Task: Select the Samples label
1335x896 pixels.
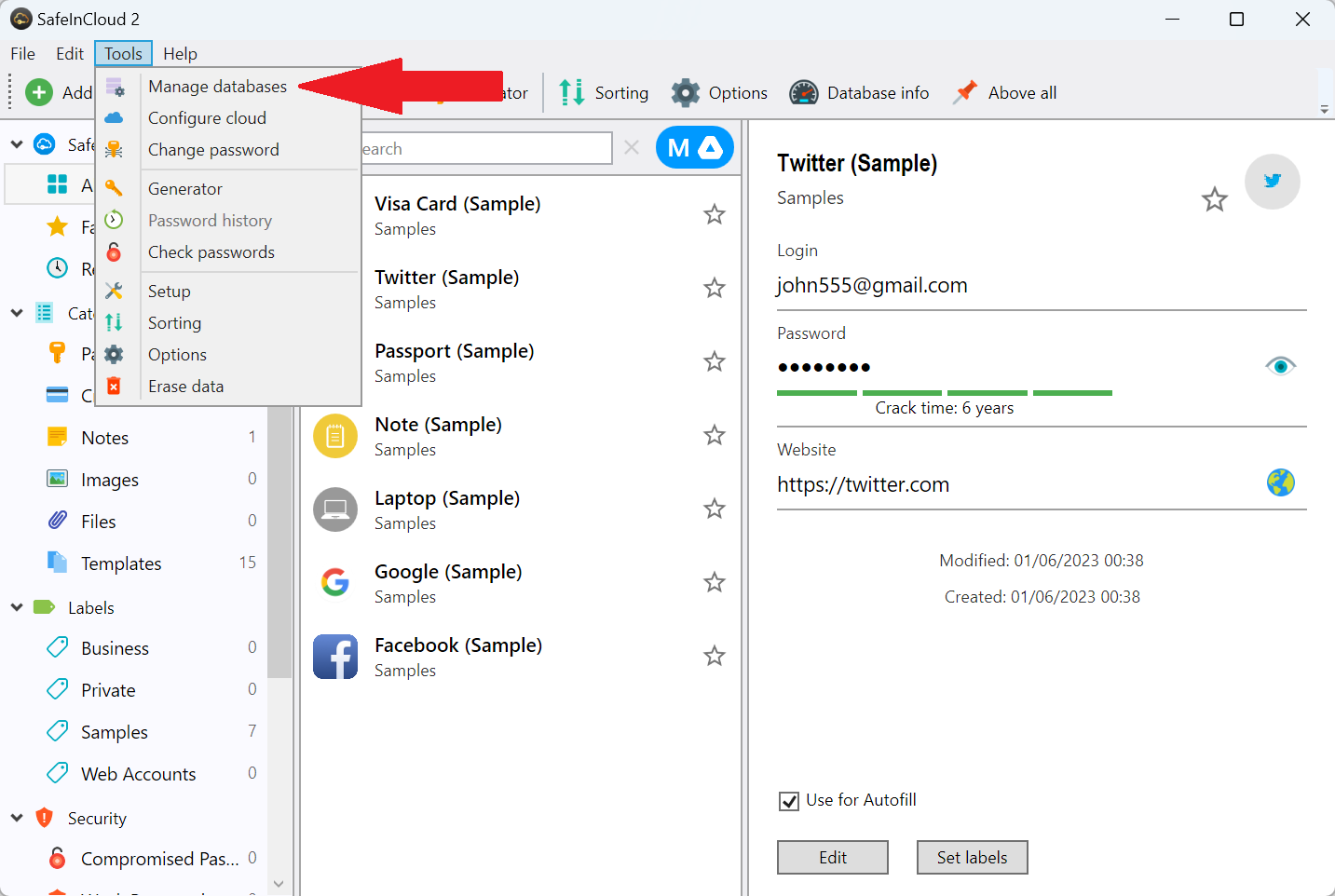Action: point(115,732)
